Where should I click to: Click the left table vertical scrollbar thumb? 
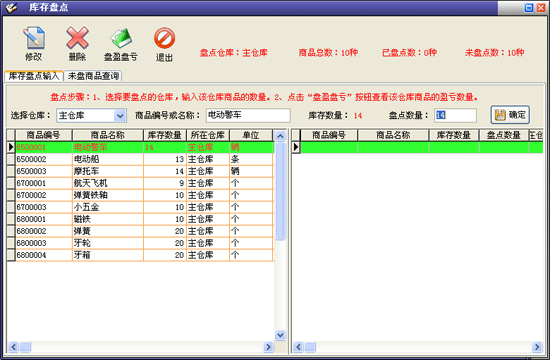(280, 191)
